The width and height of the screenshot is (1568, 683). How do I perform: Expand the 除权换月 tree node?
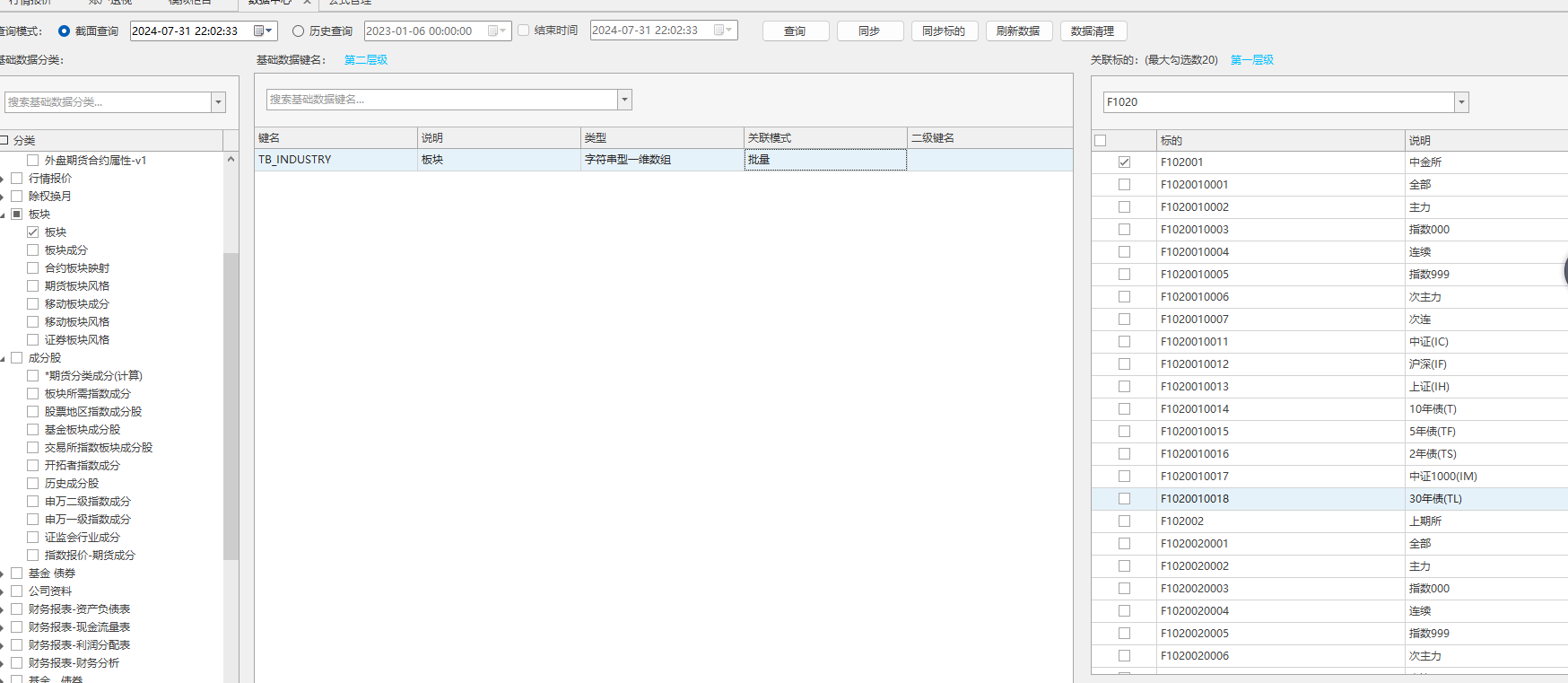coord(3,197)
